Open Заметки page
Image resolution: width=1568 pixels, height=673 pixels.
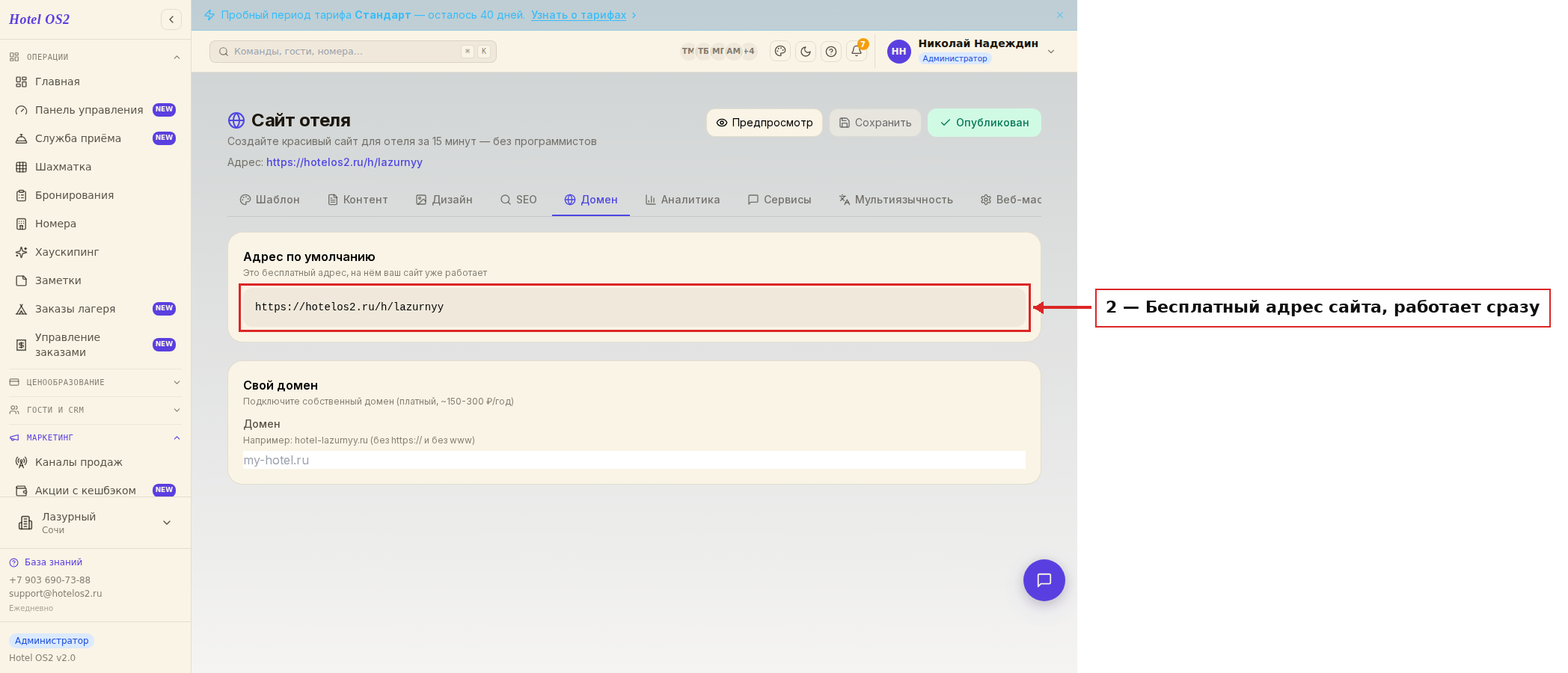pos(95,280)
